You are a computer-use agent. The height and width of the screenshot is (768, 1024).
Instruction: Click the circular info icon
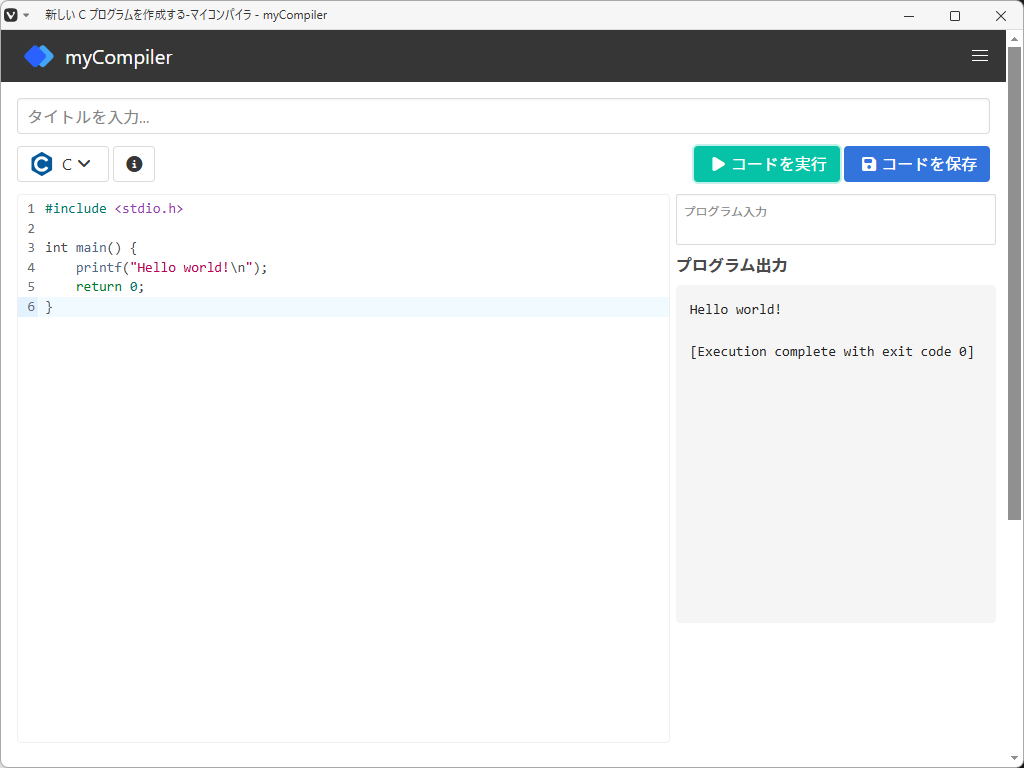click(134, 164)
